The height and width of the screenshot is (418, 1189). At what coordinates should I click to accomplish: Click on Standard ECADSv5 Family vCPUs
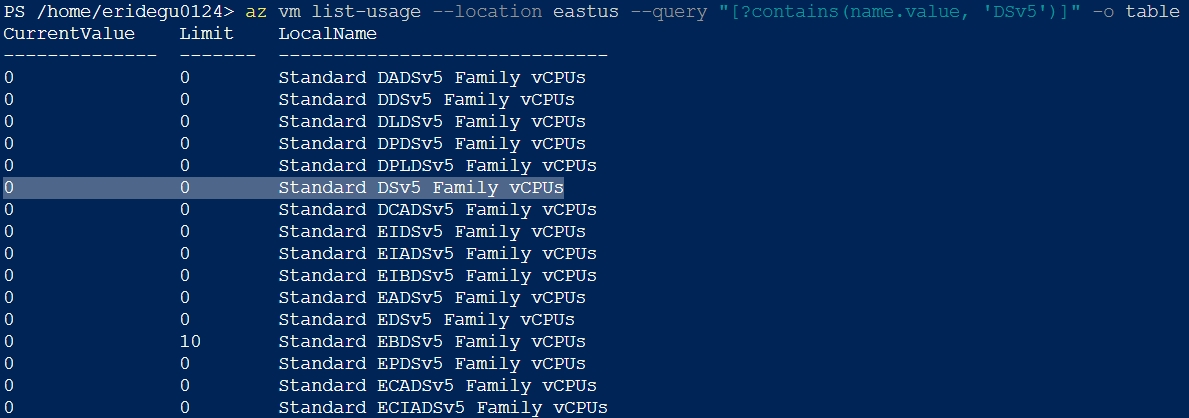click(x=437, y=386)
